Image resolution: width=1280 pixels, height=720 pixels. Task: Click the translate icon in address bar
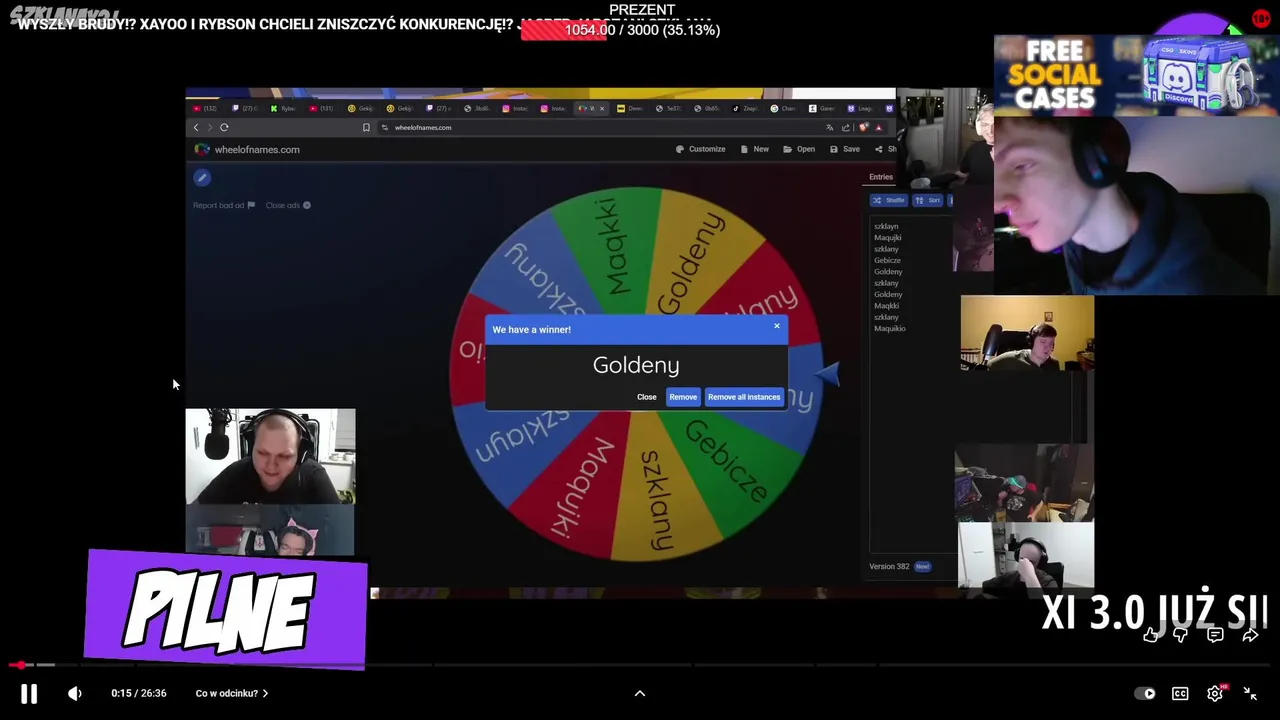pos(829,127)
